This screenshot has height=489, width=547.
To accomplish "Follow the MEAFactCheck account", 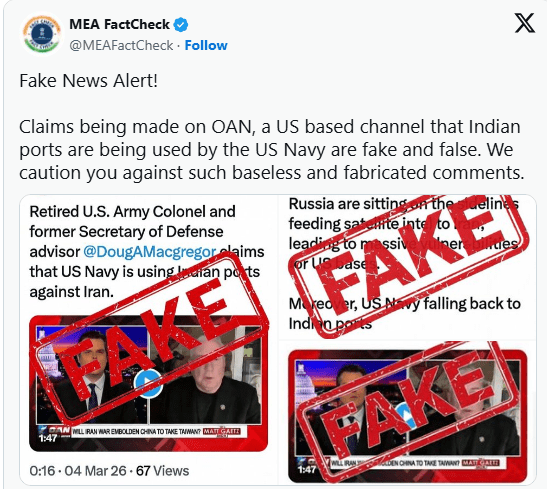I will [x=206, y=45].
